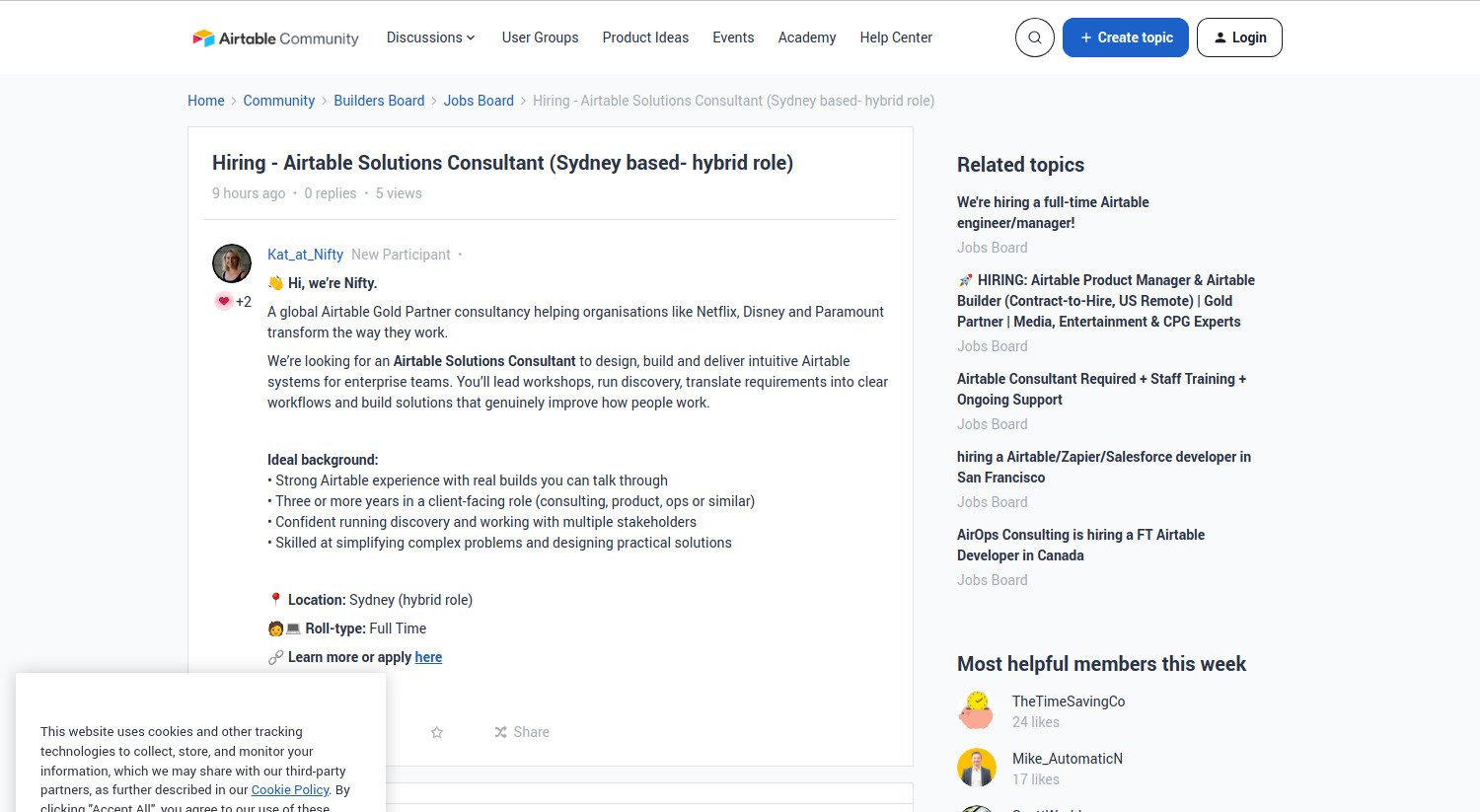Click the heart reaction on Kat_at_Nifty's post

pyautogui.click(x=224, y=301)
